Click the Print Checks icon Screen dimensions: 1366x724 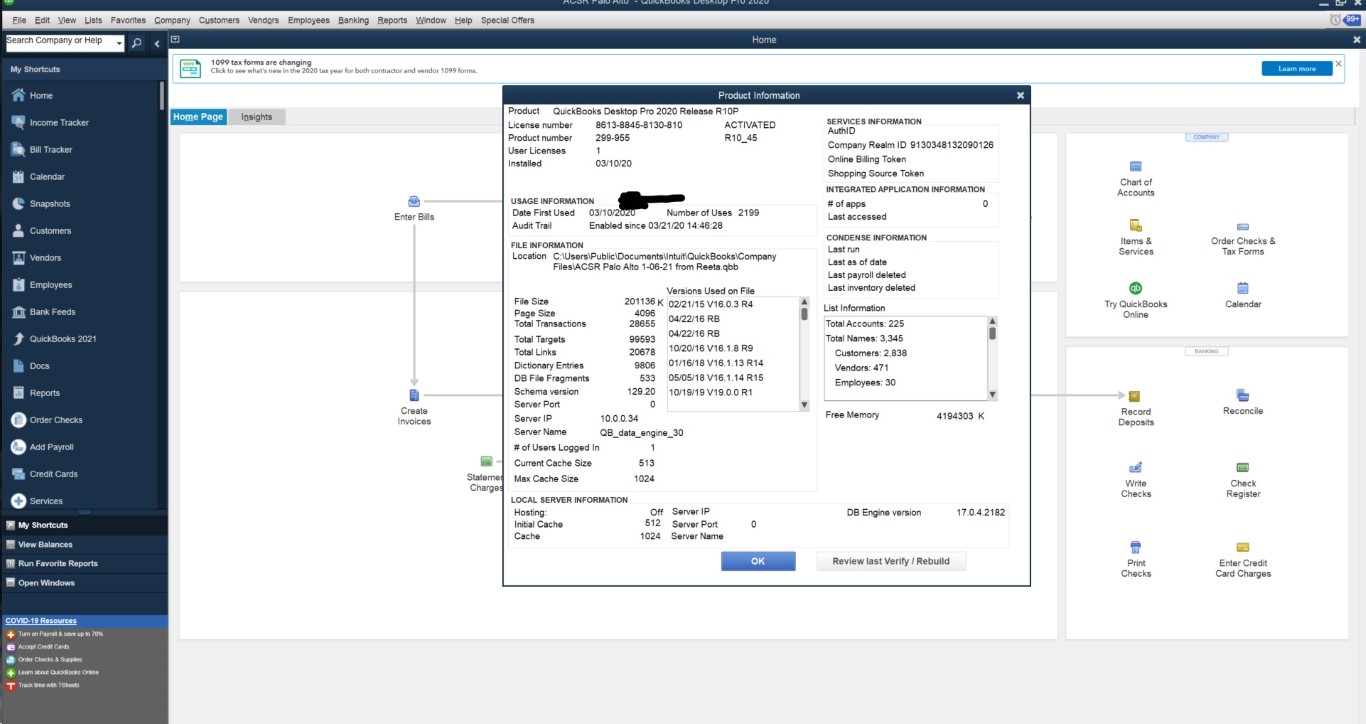(1135, 548)
